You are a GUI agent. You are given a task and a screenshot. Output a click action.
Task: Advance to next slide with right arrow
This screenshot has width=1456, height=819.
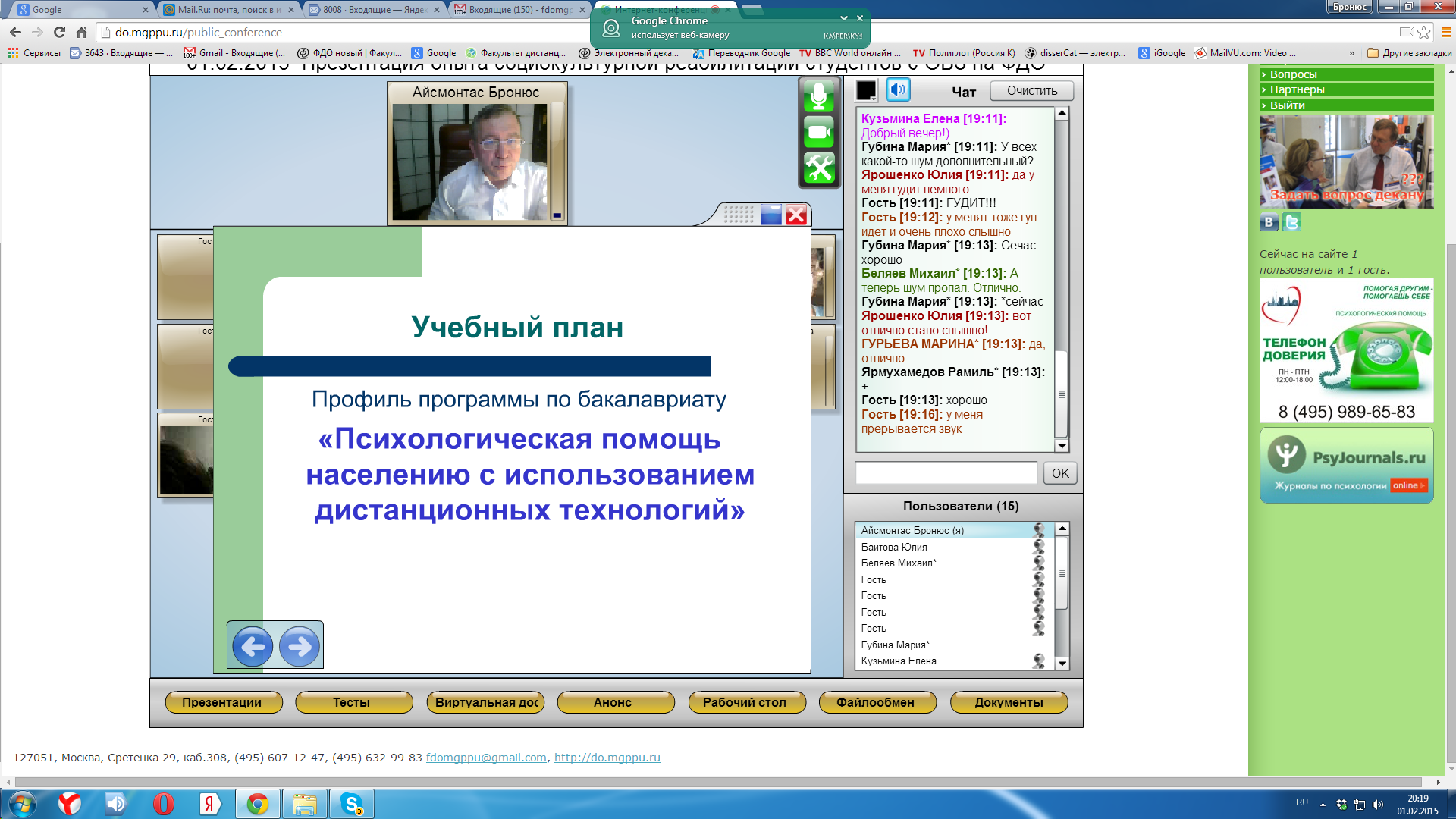coord(300,646)
